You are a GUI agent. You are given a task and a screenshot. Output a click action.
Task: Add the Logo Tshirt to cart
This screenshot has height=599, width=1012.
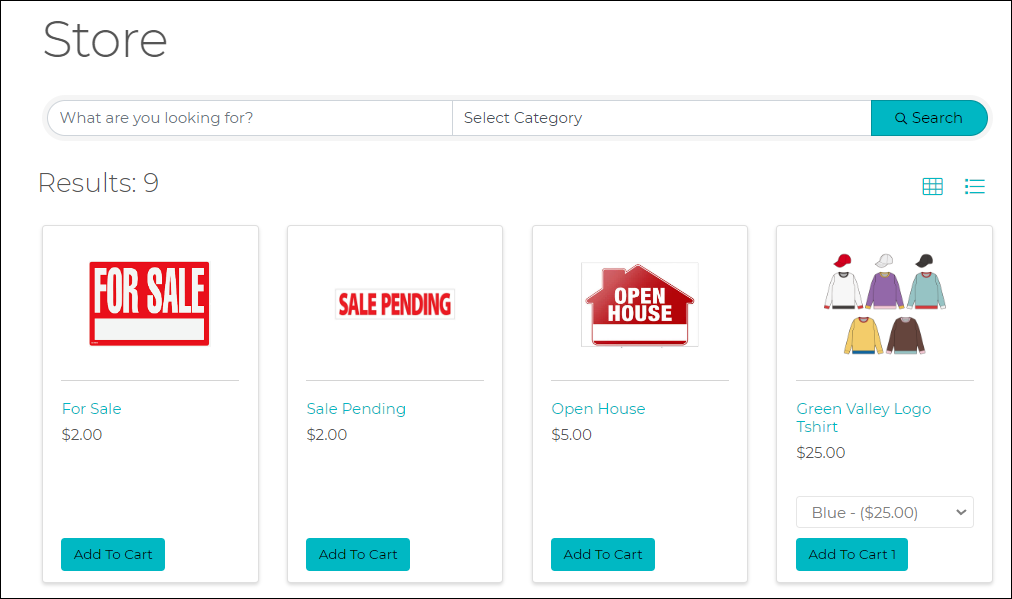tap(851, 554)
